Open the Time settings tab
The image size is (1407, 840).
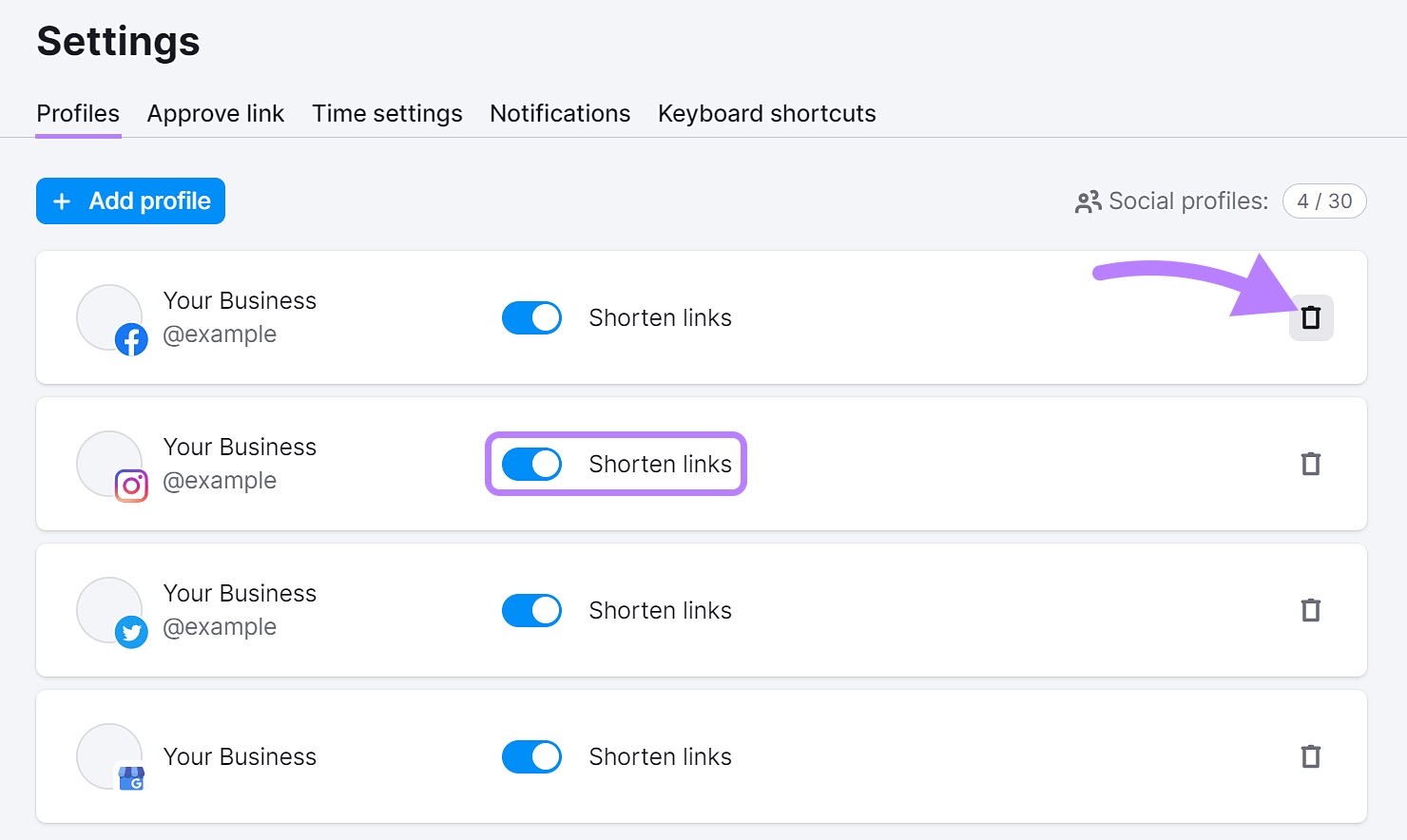pyautogui.click(x=387, y=113)
